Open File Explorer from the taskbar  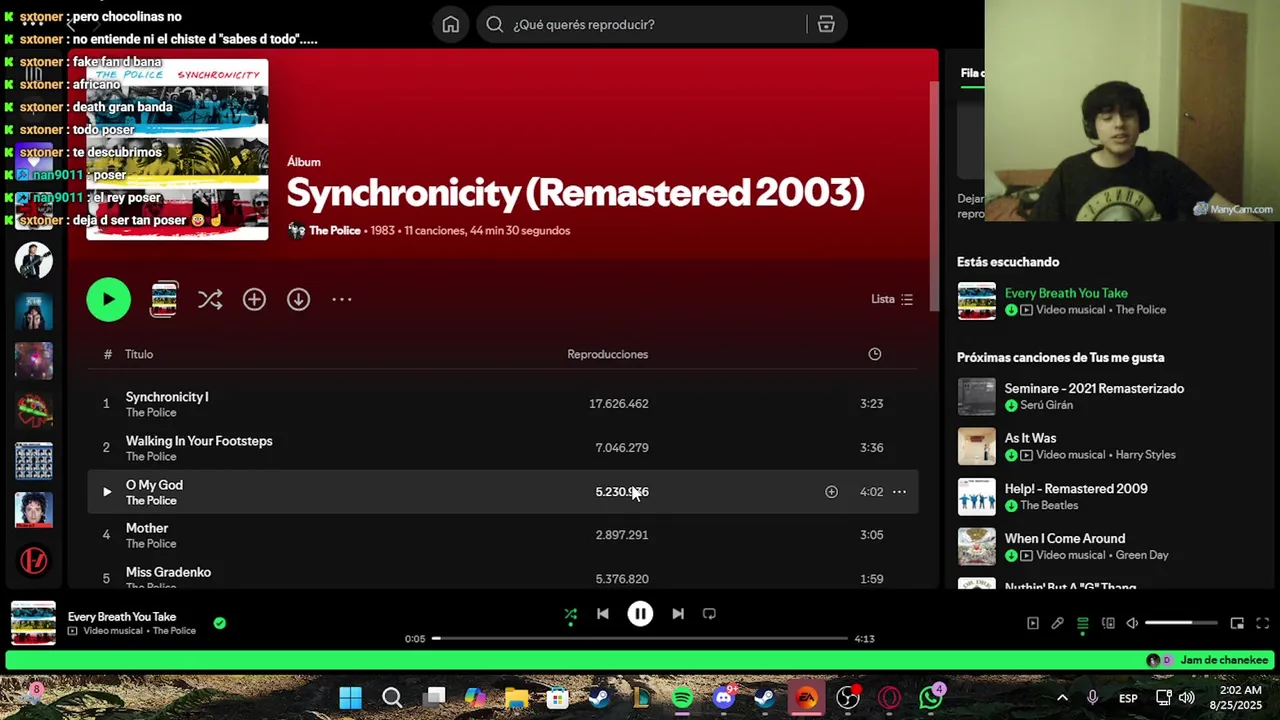tap(516, 698)
